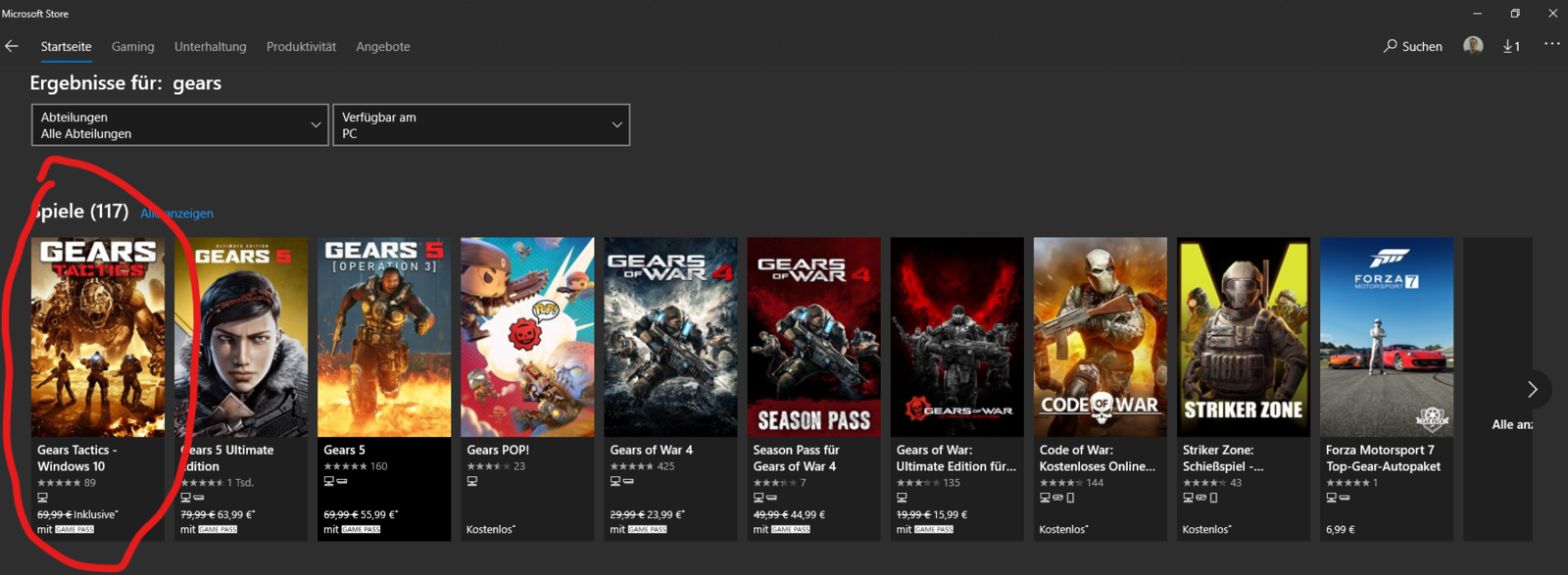Image resolution: width=1568 pixels, height=575 pixels.
Task: Open the Season Pass cover image
Action: click(x=813, y=337)
